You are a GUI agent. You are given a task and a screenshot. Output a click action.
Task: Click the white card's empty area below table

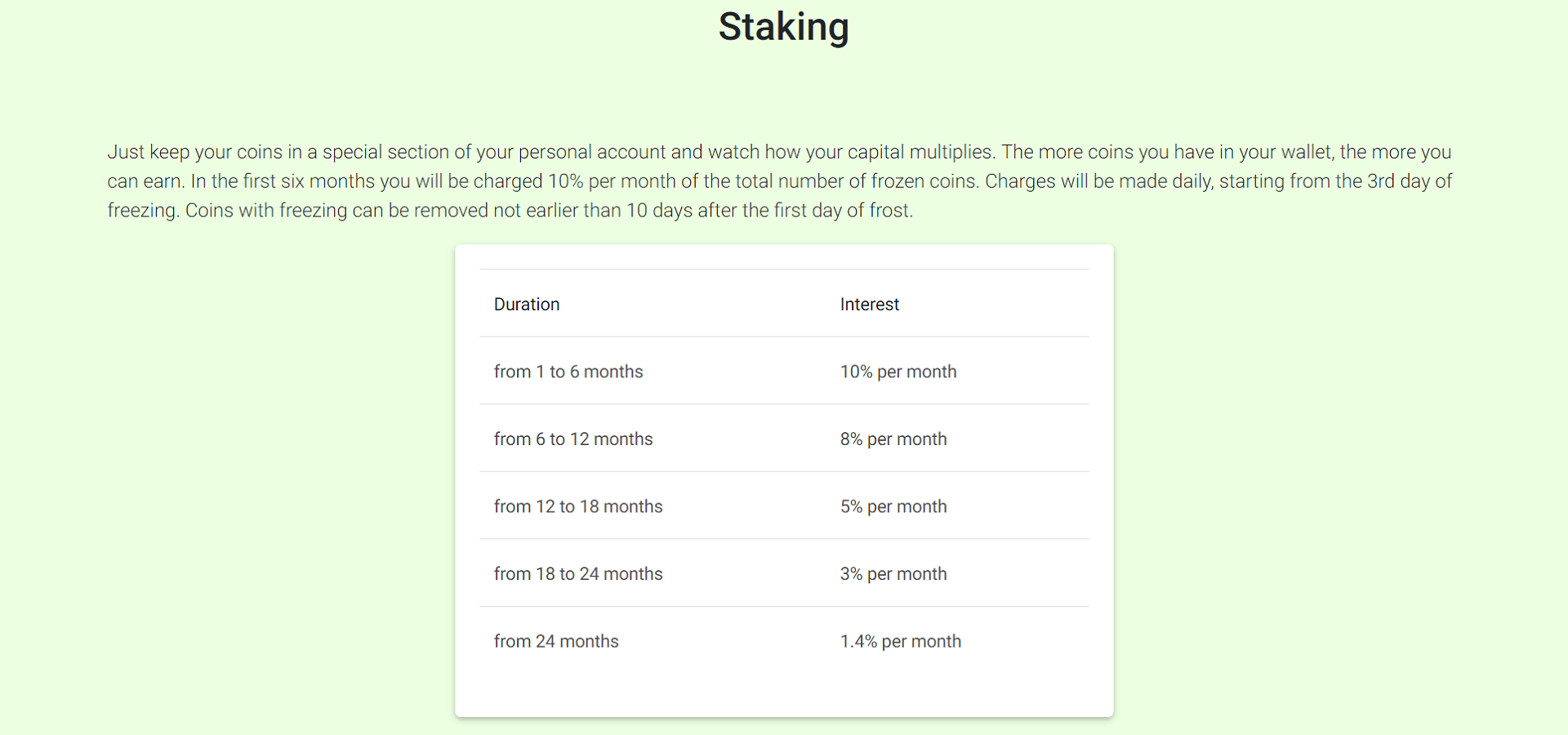click(784, 694)
